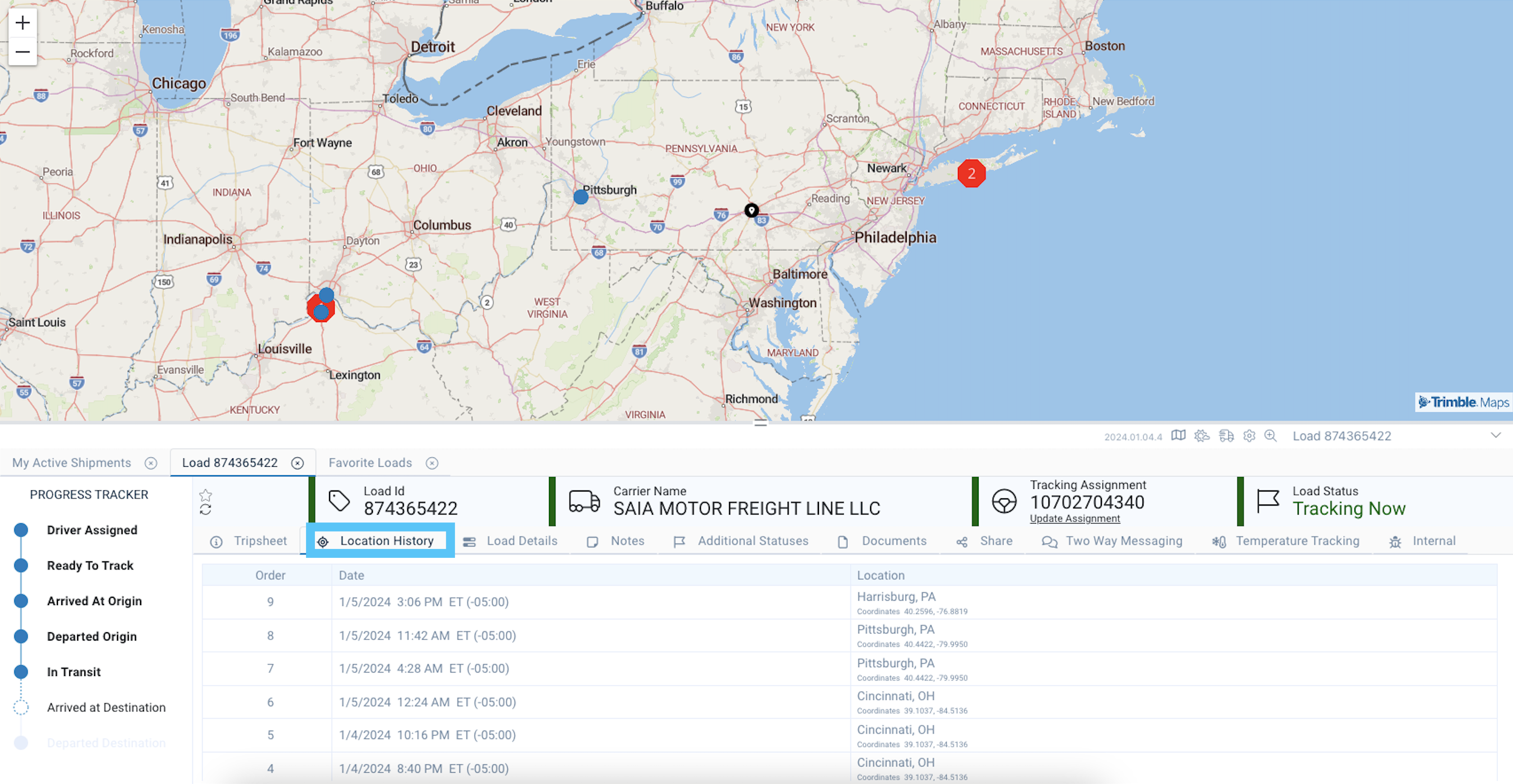Image resolution: width=1513 pixels, height=784 pixels.
Task: Open the Additional Statuses tab
Action: click(741, 540)
